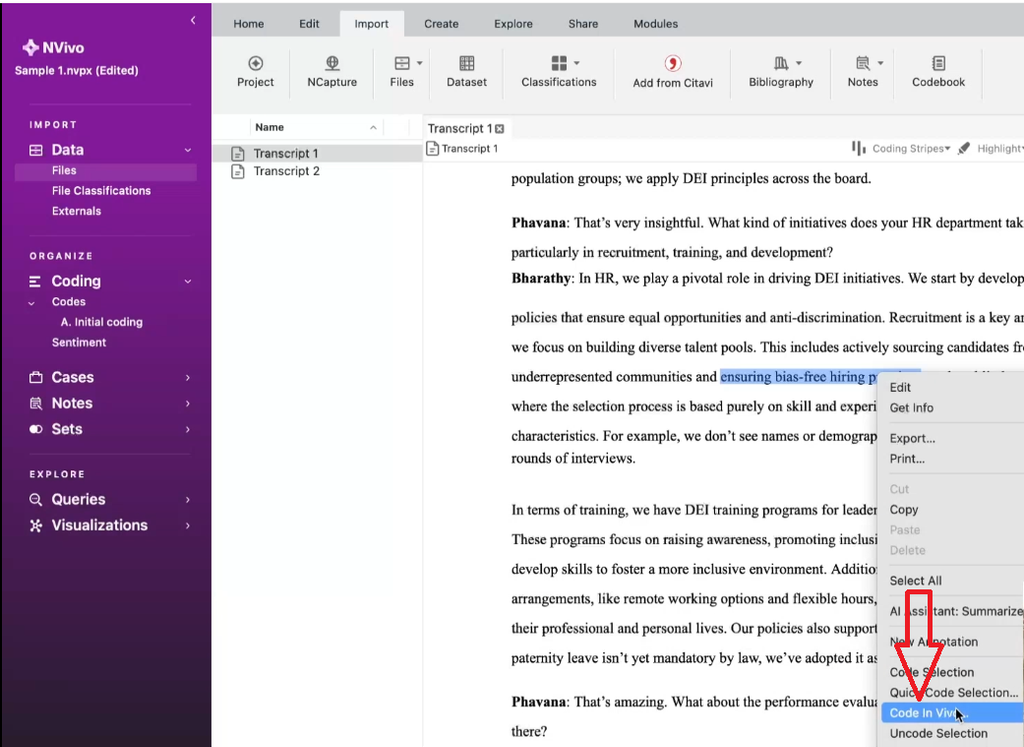Open File Classifications in sidebar
Image resolution: width=1024 pixels, height=747 pixels.
click(101, 191)
